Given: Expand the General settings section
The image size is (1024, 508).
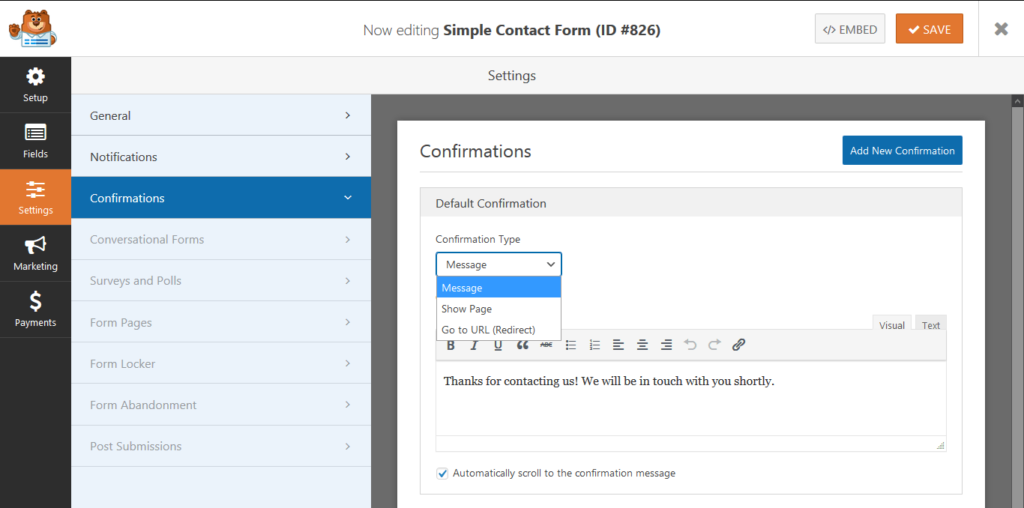Looking at the screenshot, I should click(x=221, y=116).
